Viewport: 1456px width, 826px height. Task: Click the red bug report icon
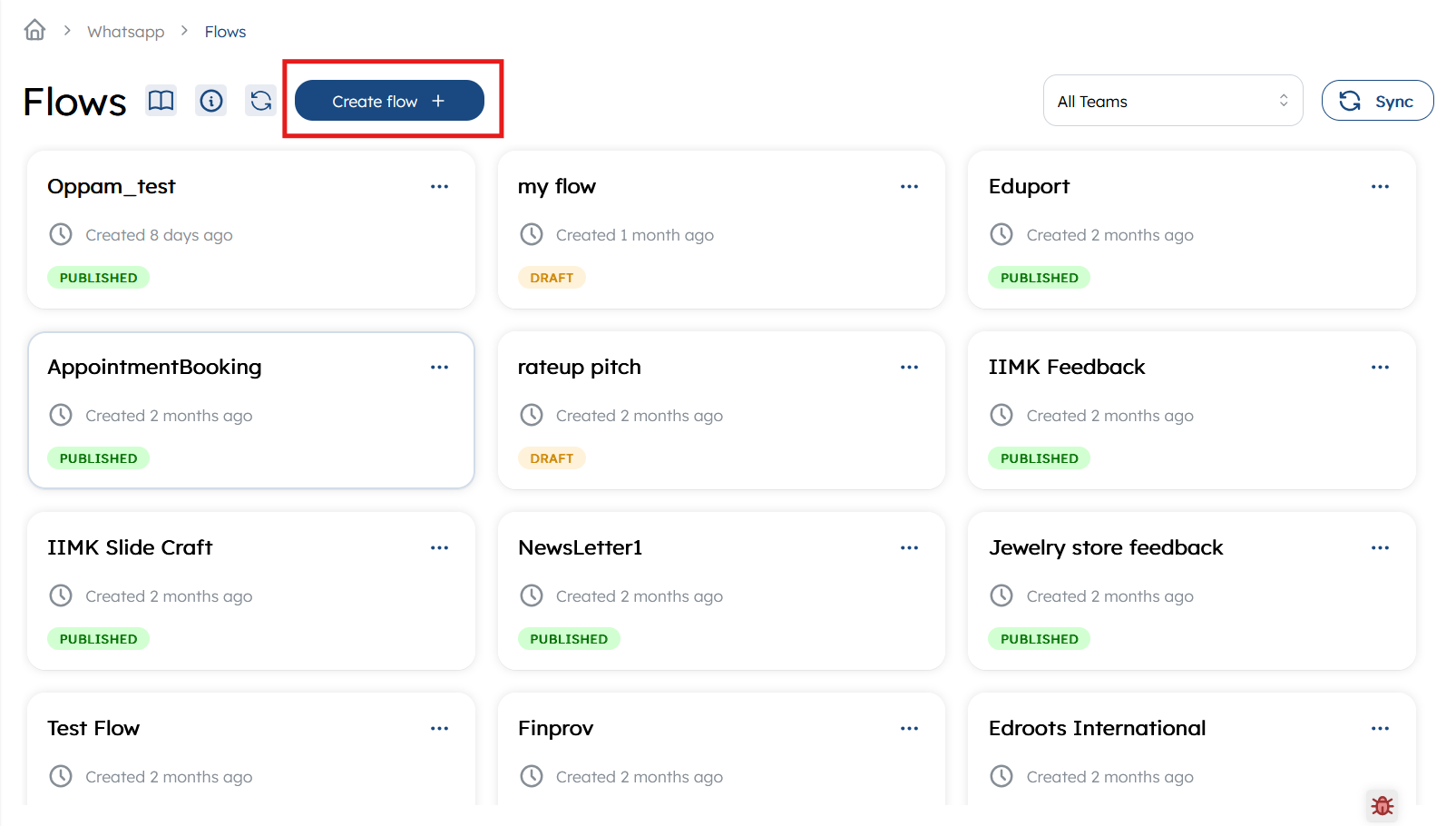[1383, 805]
